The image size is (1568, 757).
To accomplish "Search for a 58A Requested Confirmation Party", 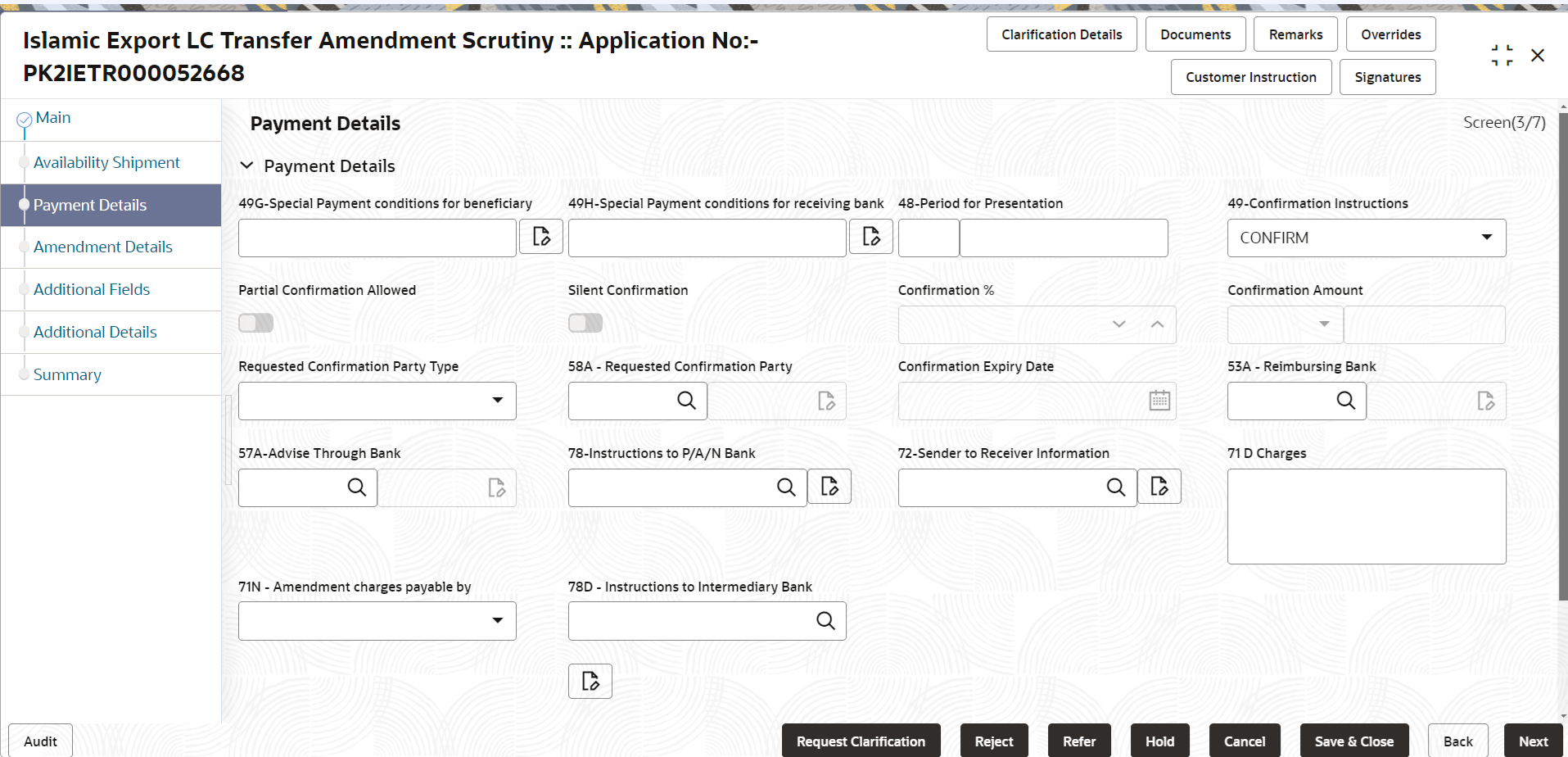I will [x=685, y=401].
